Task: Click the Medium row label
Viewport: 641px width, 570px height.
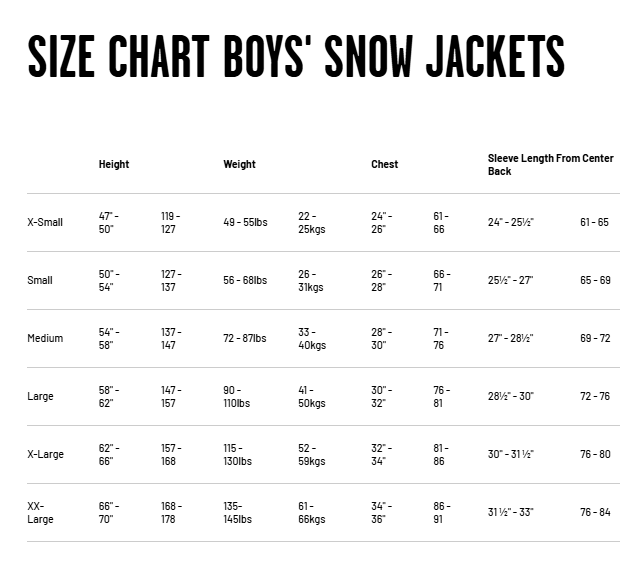Action: (x=45, y=338)
